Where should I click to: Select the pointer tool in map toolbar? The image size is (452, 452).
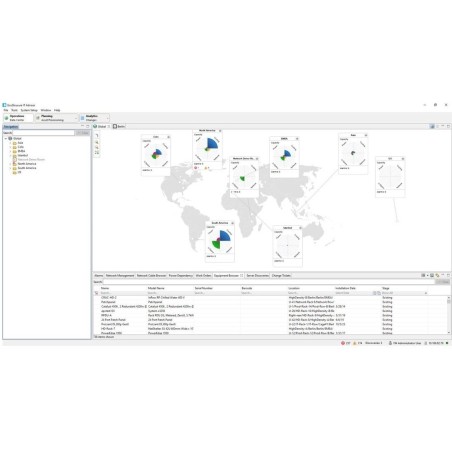coord(97,136)
